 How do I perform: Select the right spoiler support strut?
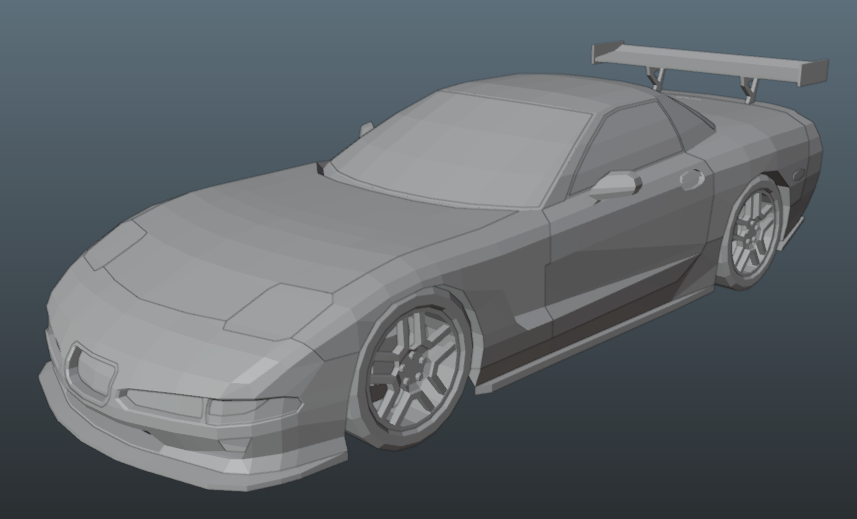coord(748,89)
